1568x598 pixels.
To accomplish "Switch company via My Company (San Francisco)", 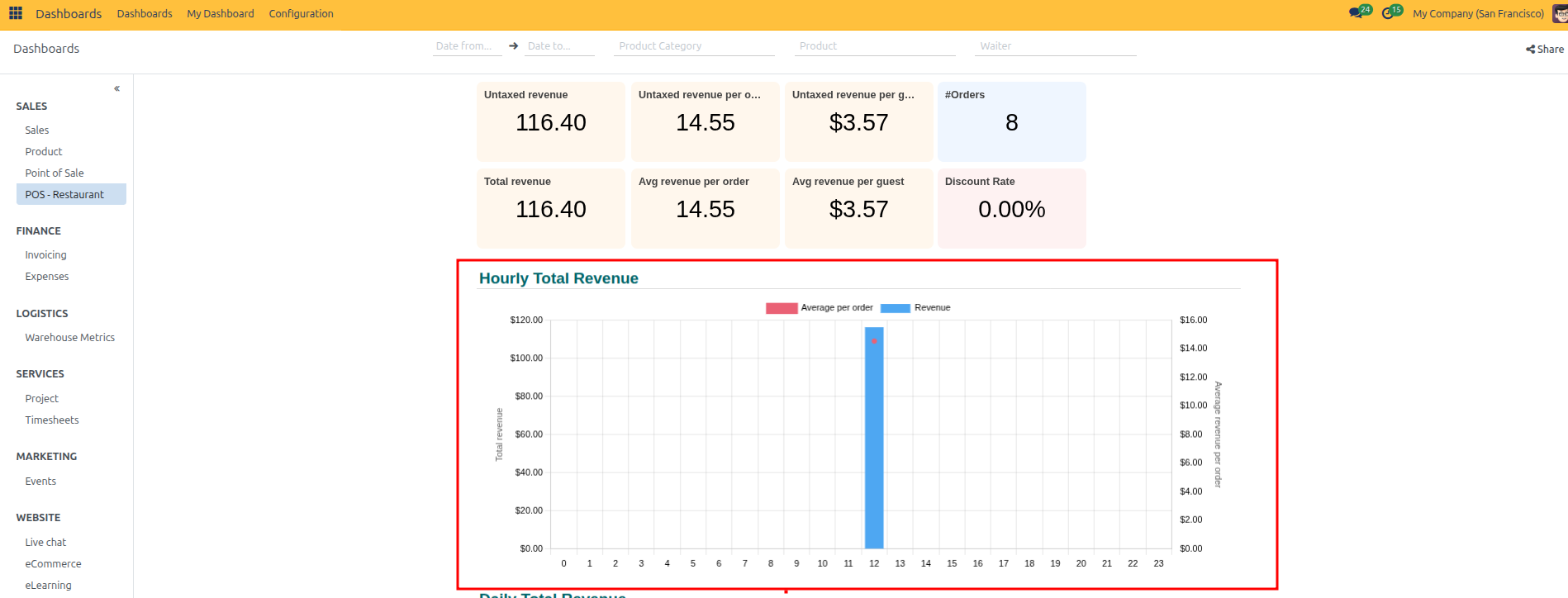I will coord(1478,13).
